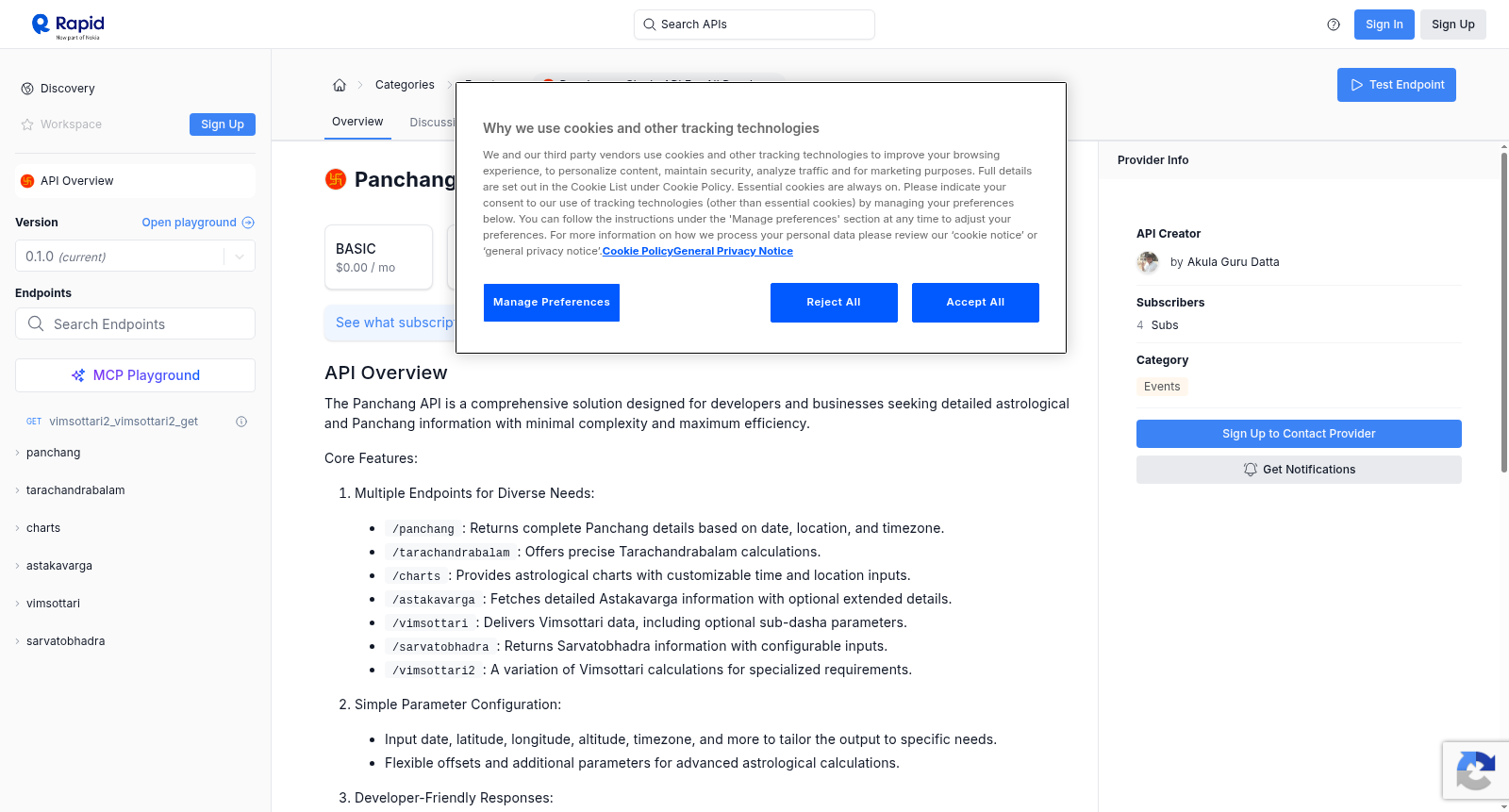Click the info icon beside vimsottari2 endpoint
The image size is (1509, 812).
(x=241, y=422)
